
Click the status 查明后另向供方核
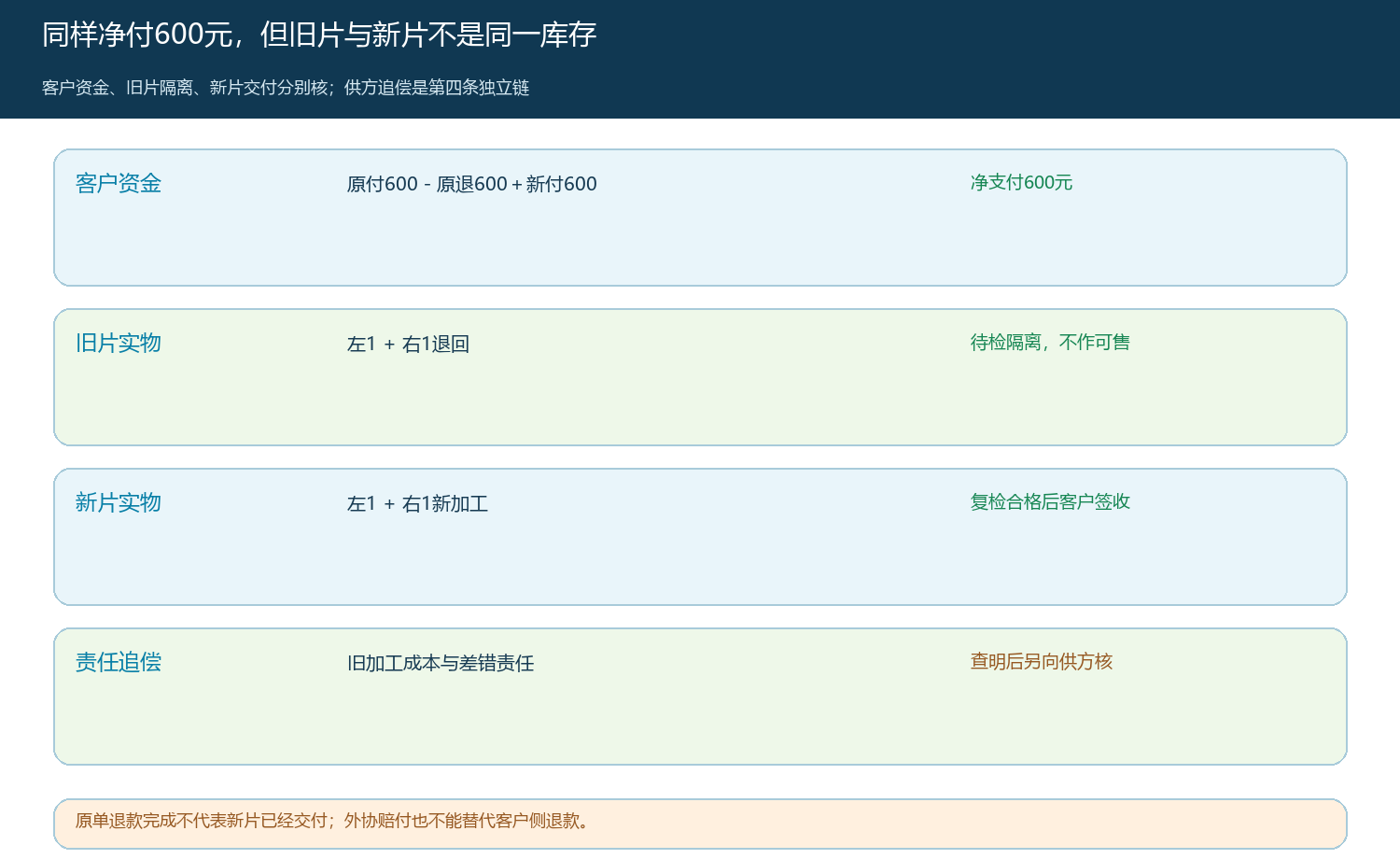coord(1042,661)
